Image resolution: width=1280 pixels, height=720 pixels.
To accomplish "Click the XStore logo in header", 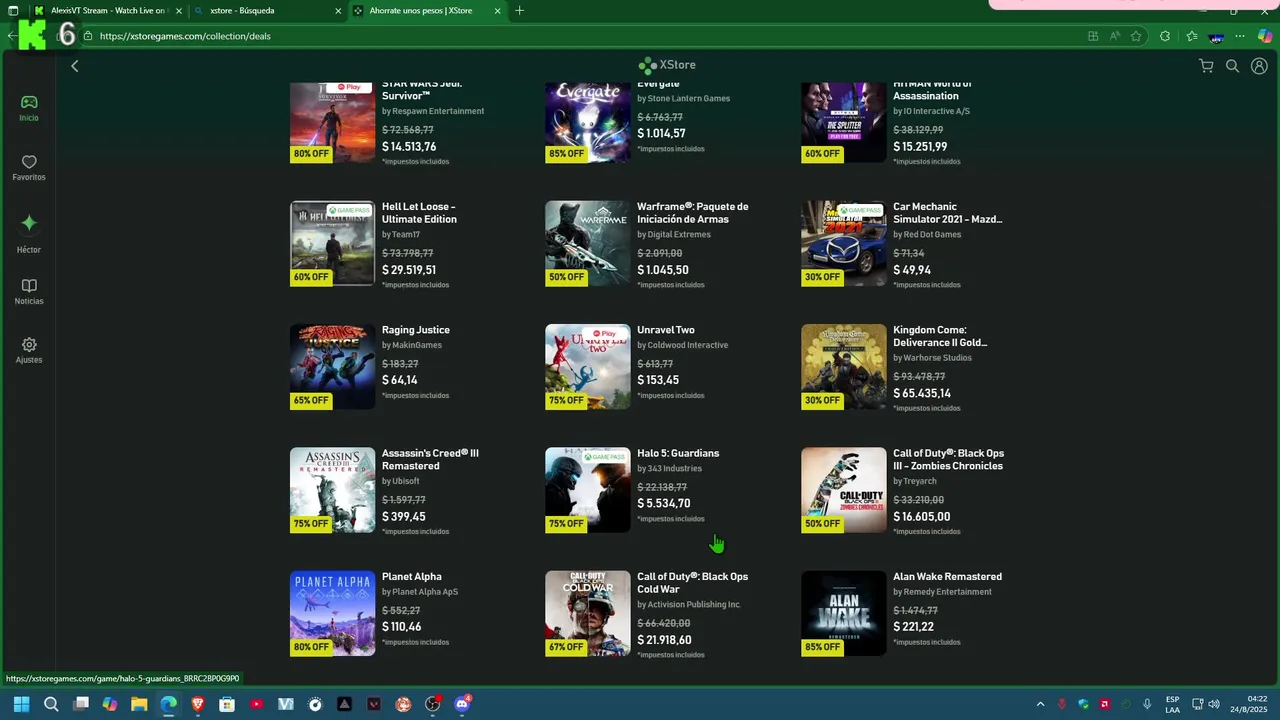I will tap(667, 65).
